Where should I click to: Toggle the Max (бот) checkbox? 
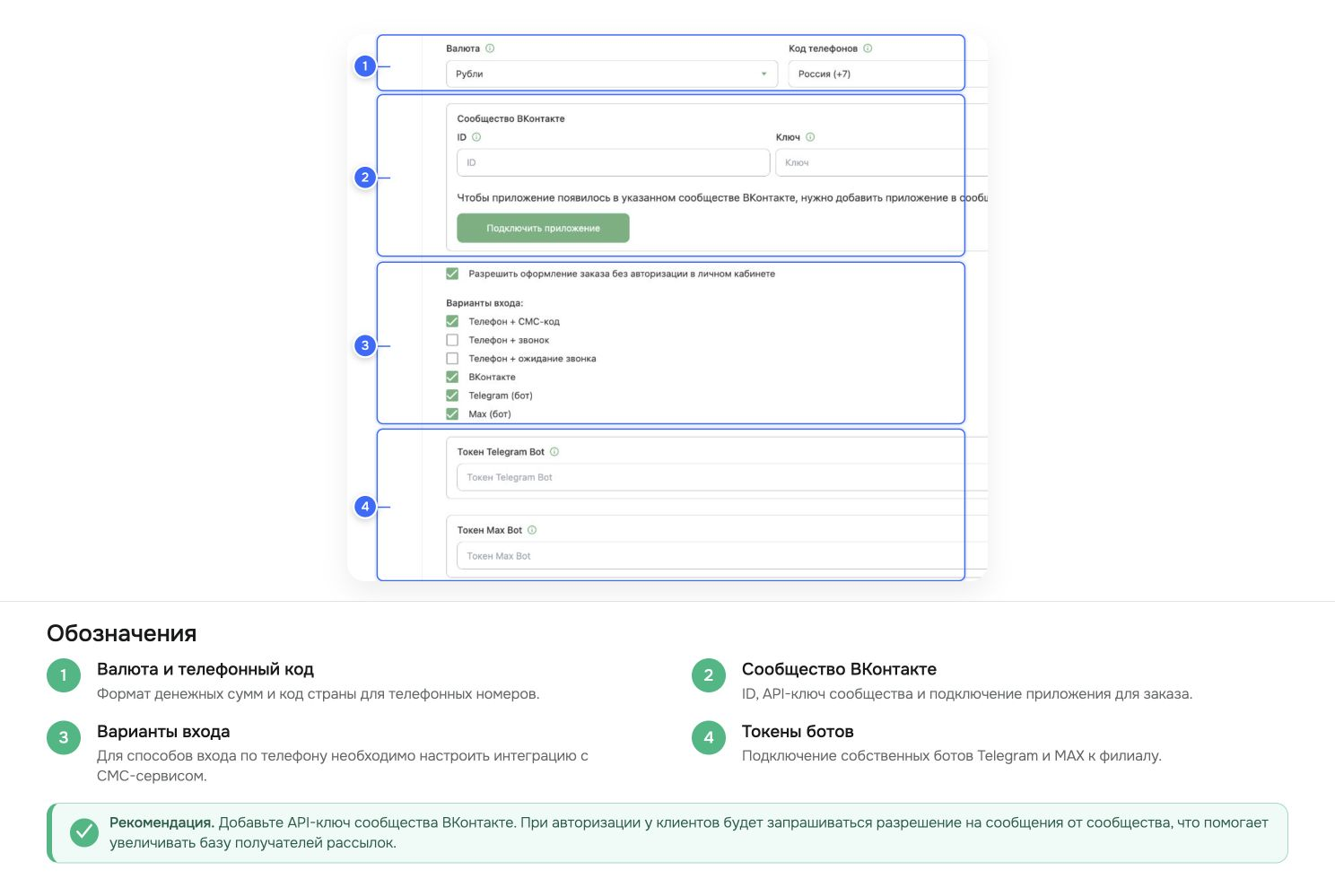tap(452, 414)
